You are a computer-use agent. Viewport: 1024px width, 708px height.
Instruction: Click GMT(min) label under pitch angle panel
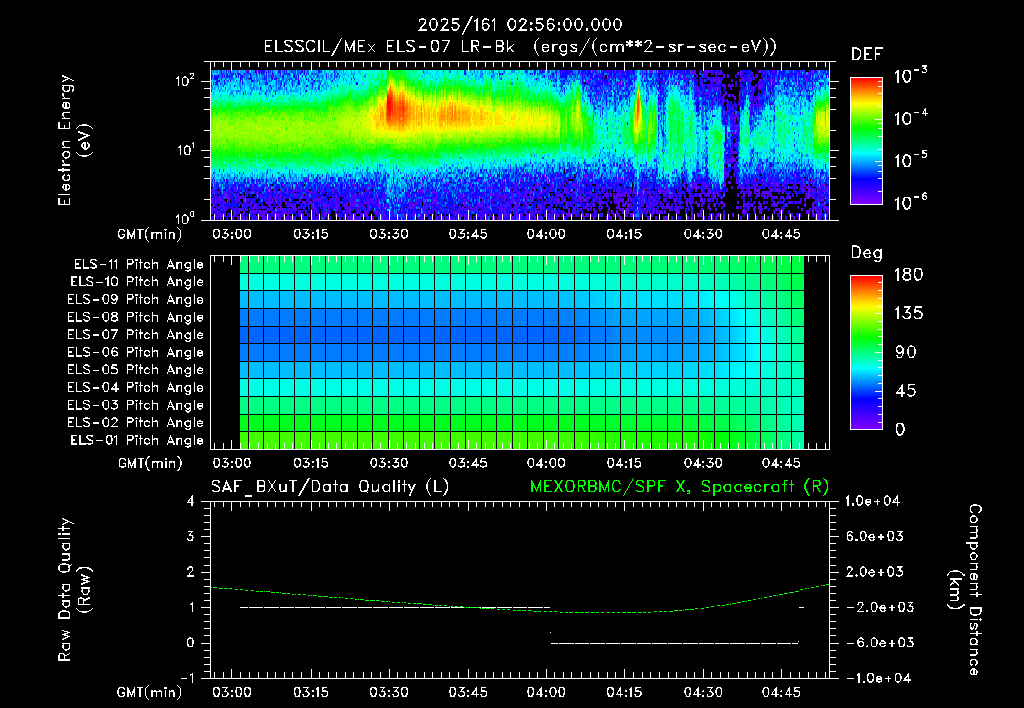point(150,463)
